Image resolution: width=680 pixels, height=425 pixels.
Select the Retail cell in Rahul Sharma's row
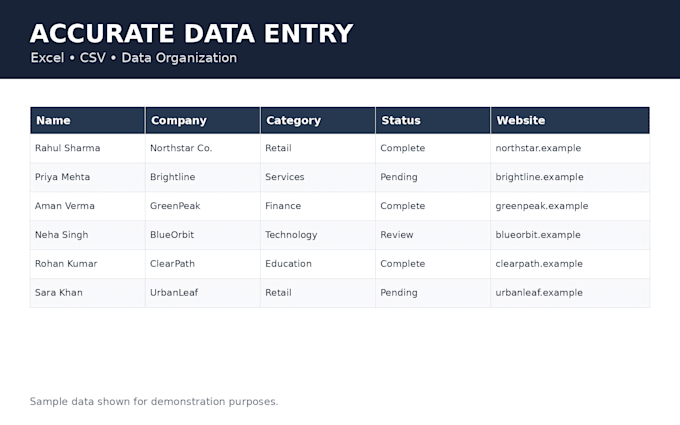pyautogui.click(x=318, y=148)
